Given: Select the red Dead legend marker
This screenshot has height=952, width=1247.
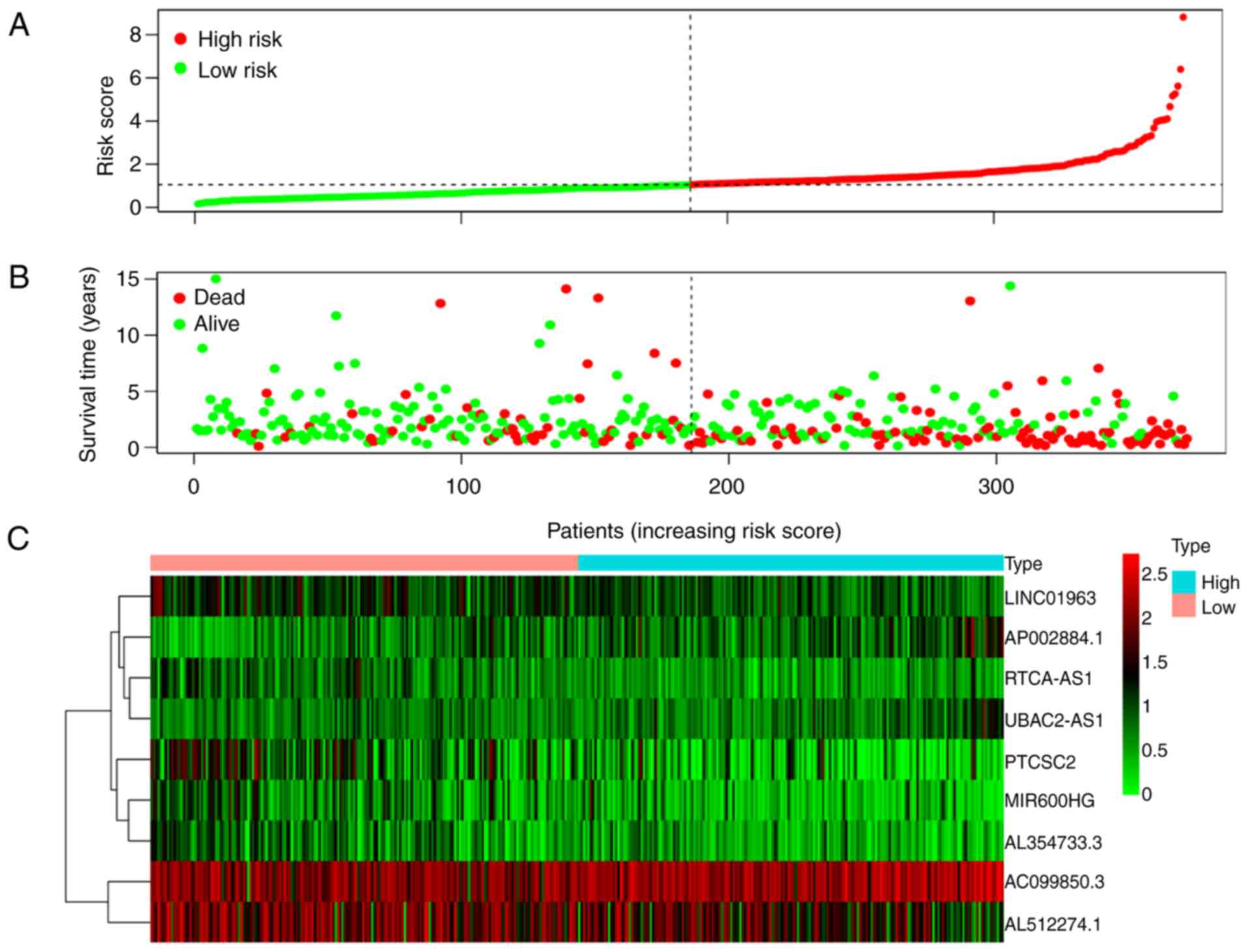Looking at the screenshot, I should coord(179,298).
